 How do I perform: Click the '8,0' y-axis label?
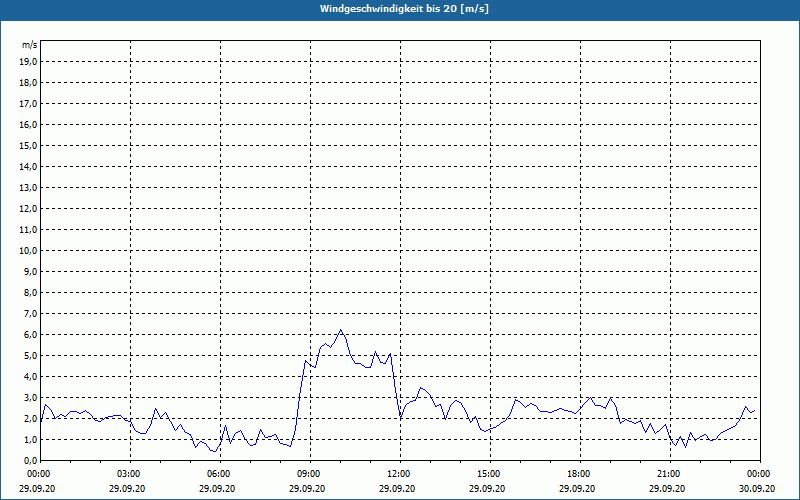click(31, 292)
